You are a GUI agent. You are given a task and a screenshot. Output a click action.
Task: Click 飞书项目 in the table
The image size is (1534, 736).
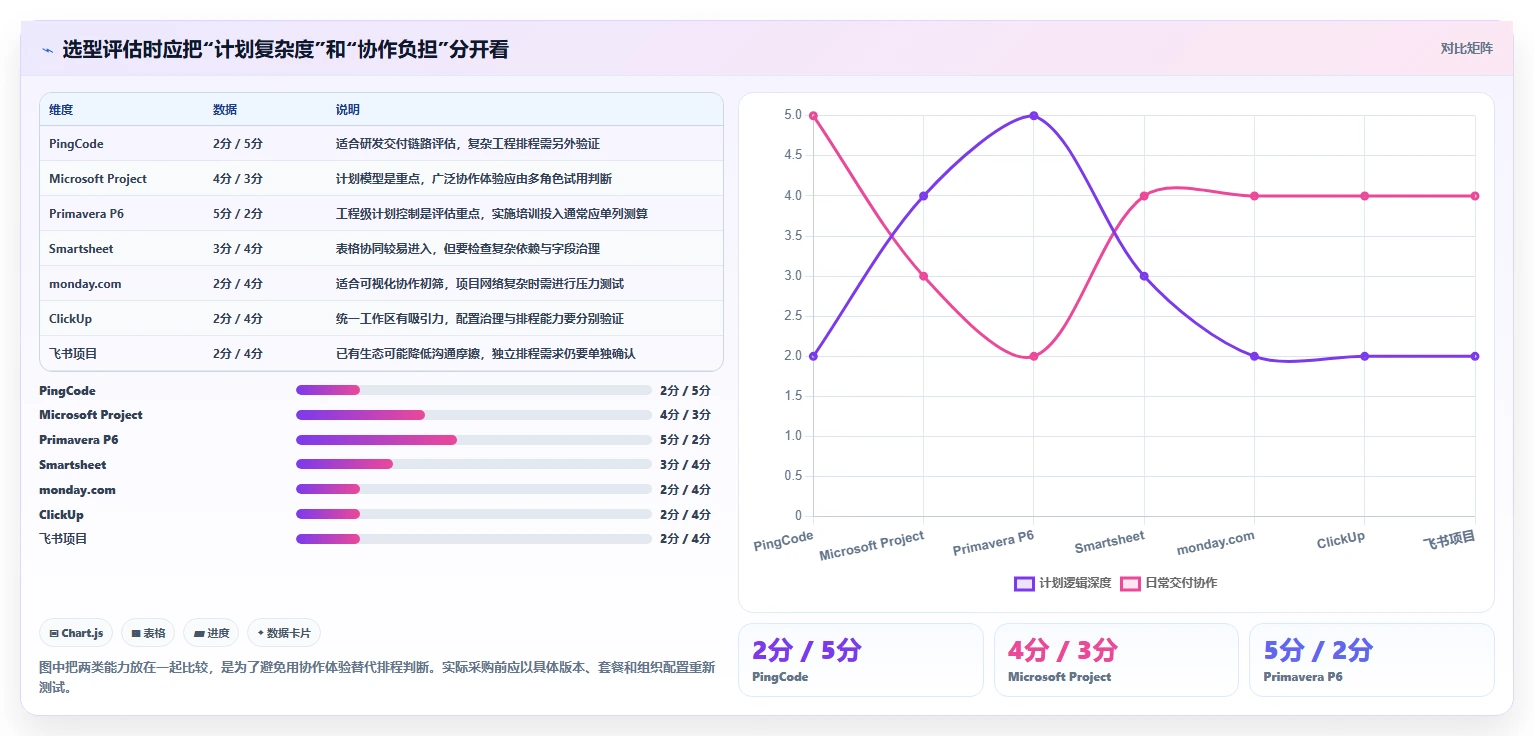[73, 354]
